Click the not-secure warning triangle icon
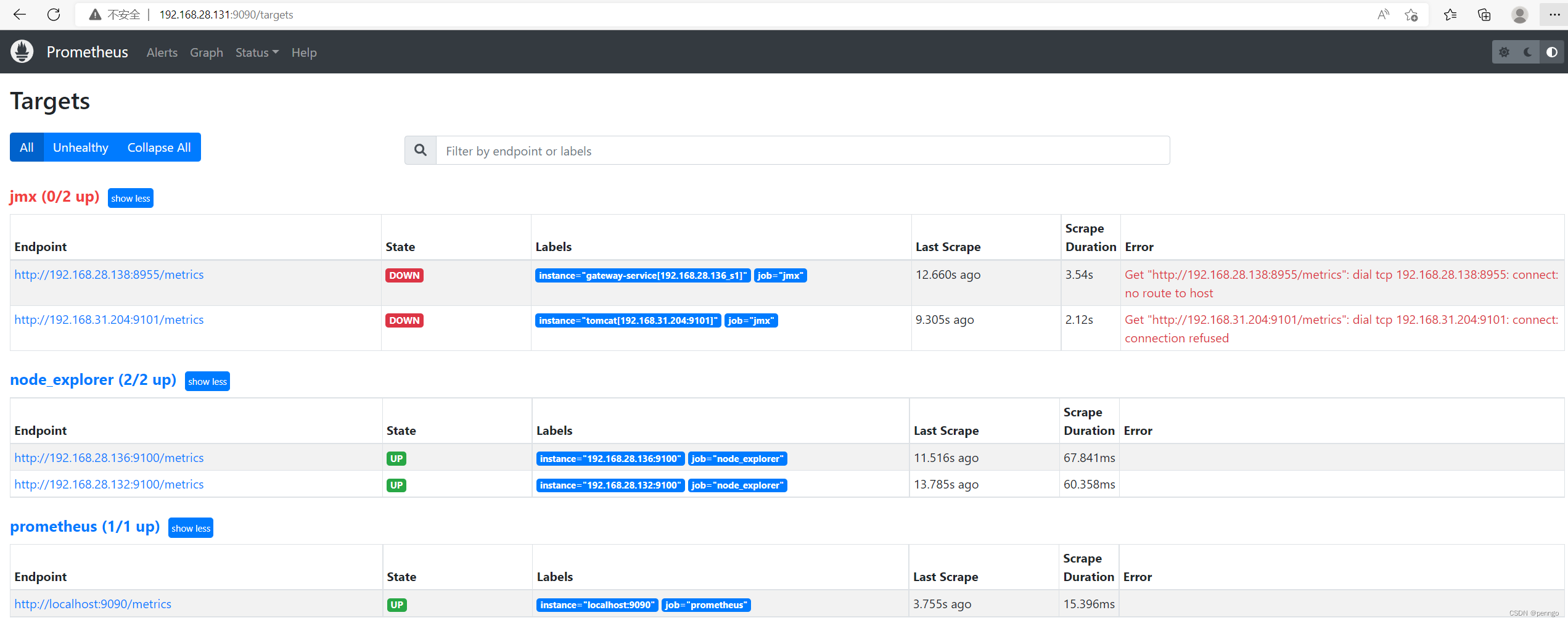 click(x=95, y=15)
